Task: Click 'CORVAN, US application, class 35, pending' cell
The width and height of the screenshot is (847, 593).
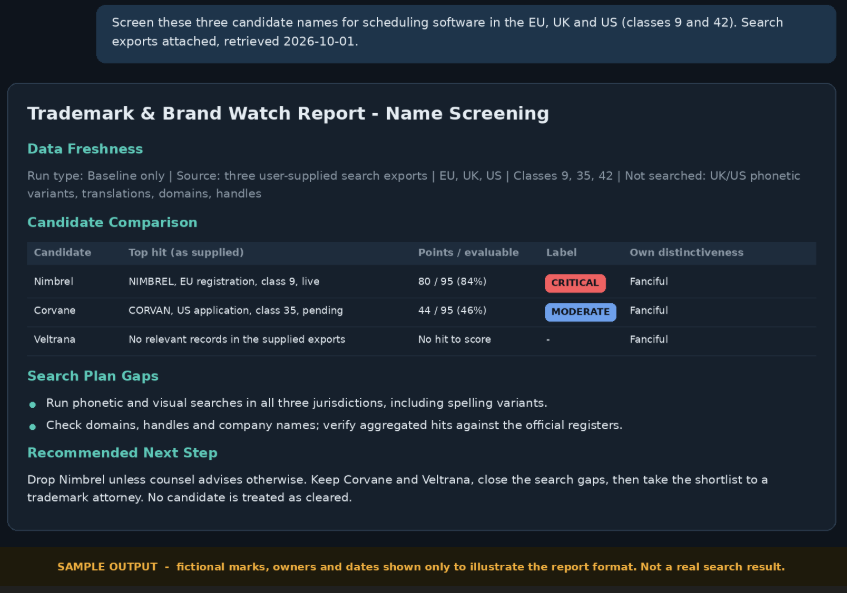Action: [236, 311]
